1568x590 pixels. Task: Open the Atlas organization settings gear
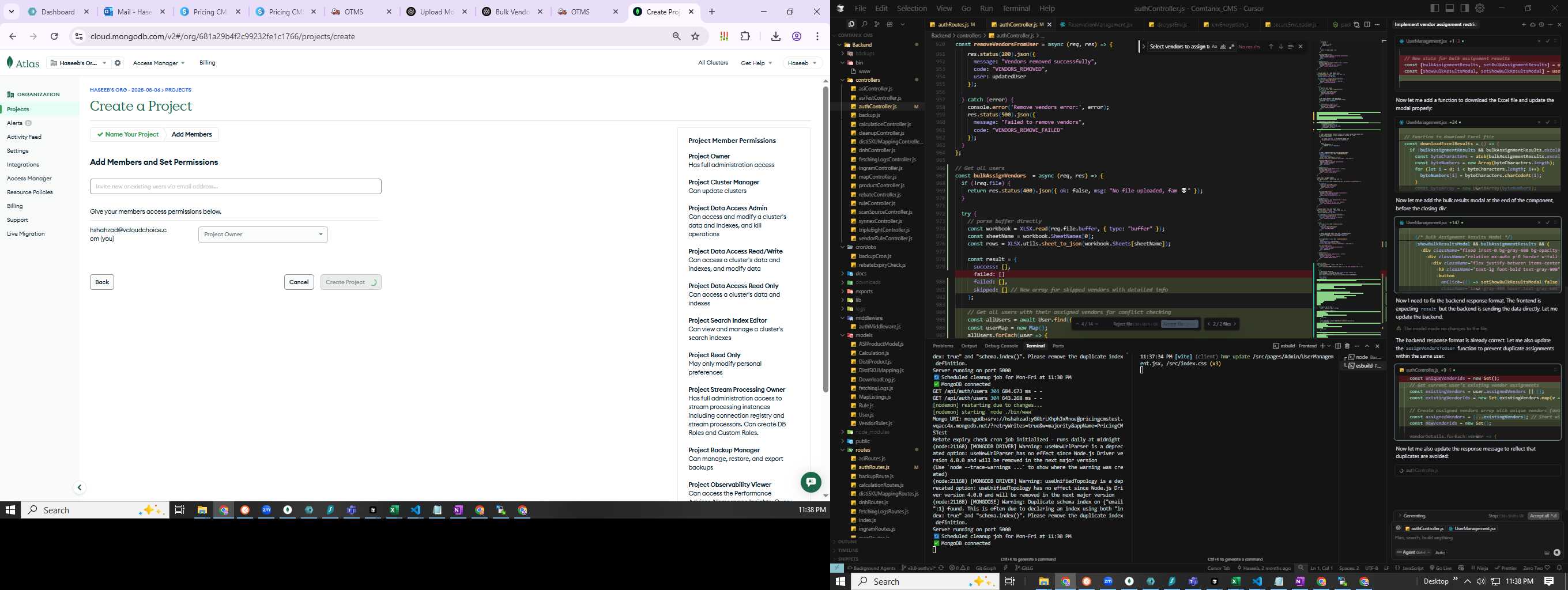118,63
